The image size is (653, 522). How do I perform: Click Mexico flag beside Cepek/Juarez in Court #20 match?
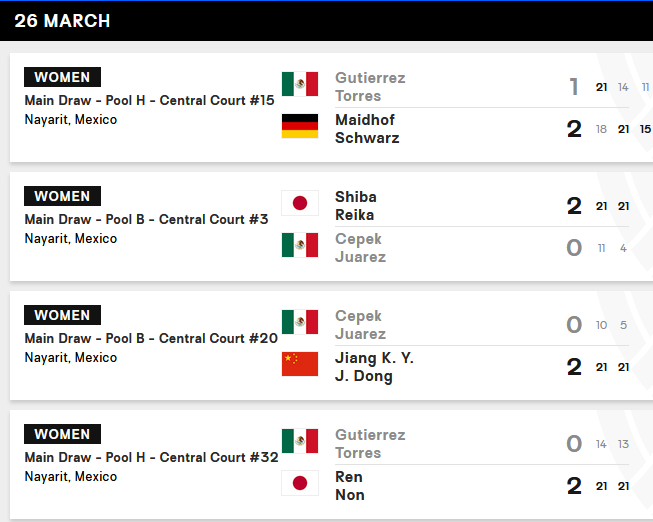(300, 322)
